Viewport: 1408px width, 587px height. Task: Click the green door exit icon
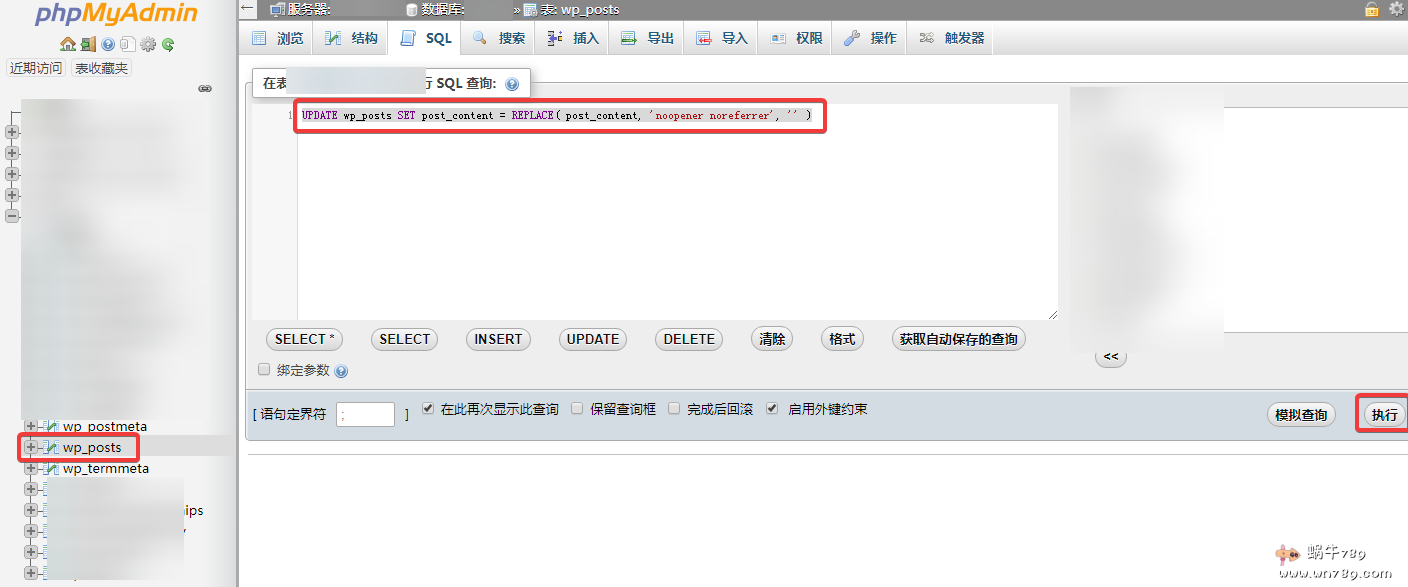[x=87, y=44]
